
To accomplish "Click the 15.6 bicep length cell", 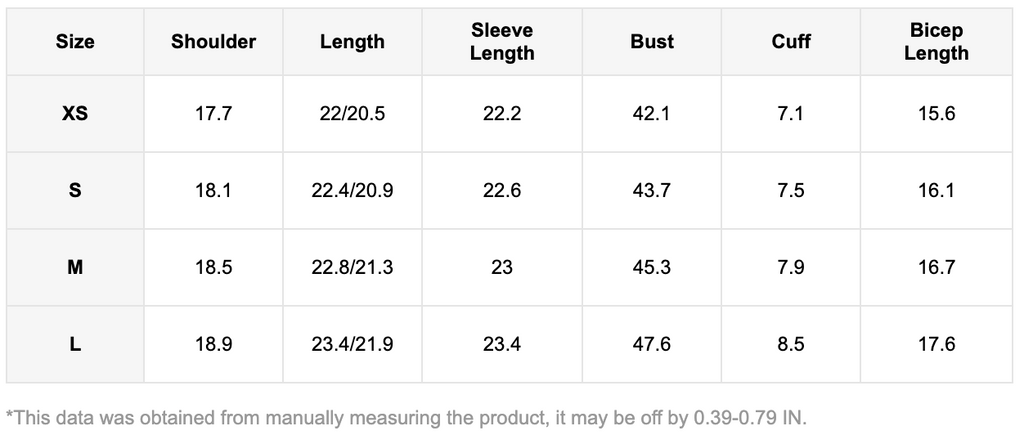I will [x=936, y=114].
